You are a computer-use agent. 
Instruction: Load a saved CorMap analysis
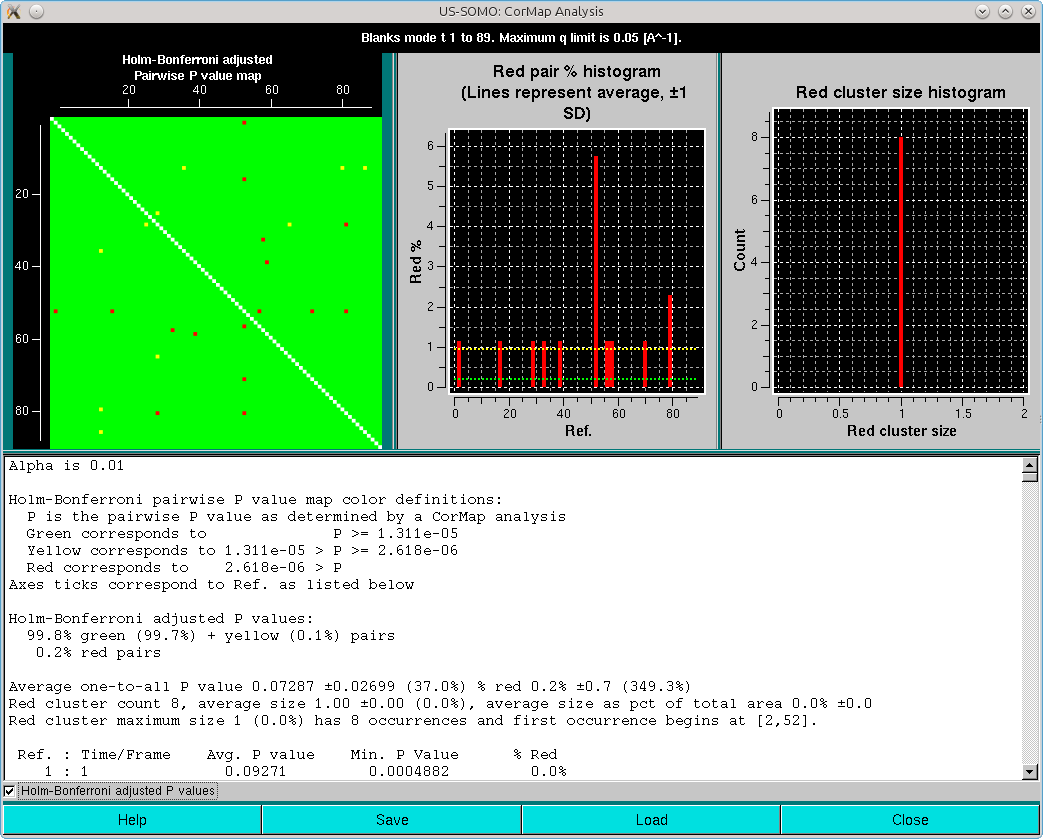[x=650, y=819]
